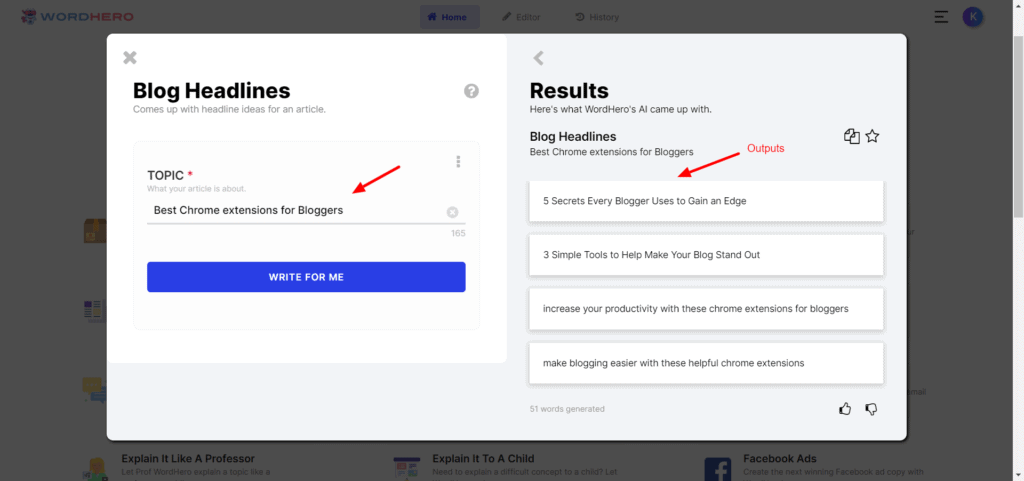Select the 'increase your productivity' headline result

tap(706, 309)
